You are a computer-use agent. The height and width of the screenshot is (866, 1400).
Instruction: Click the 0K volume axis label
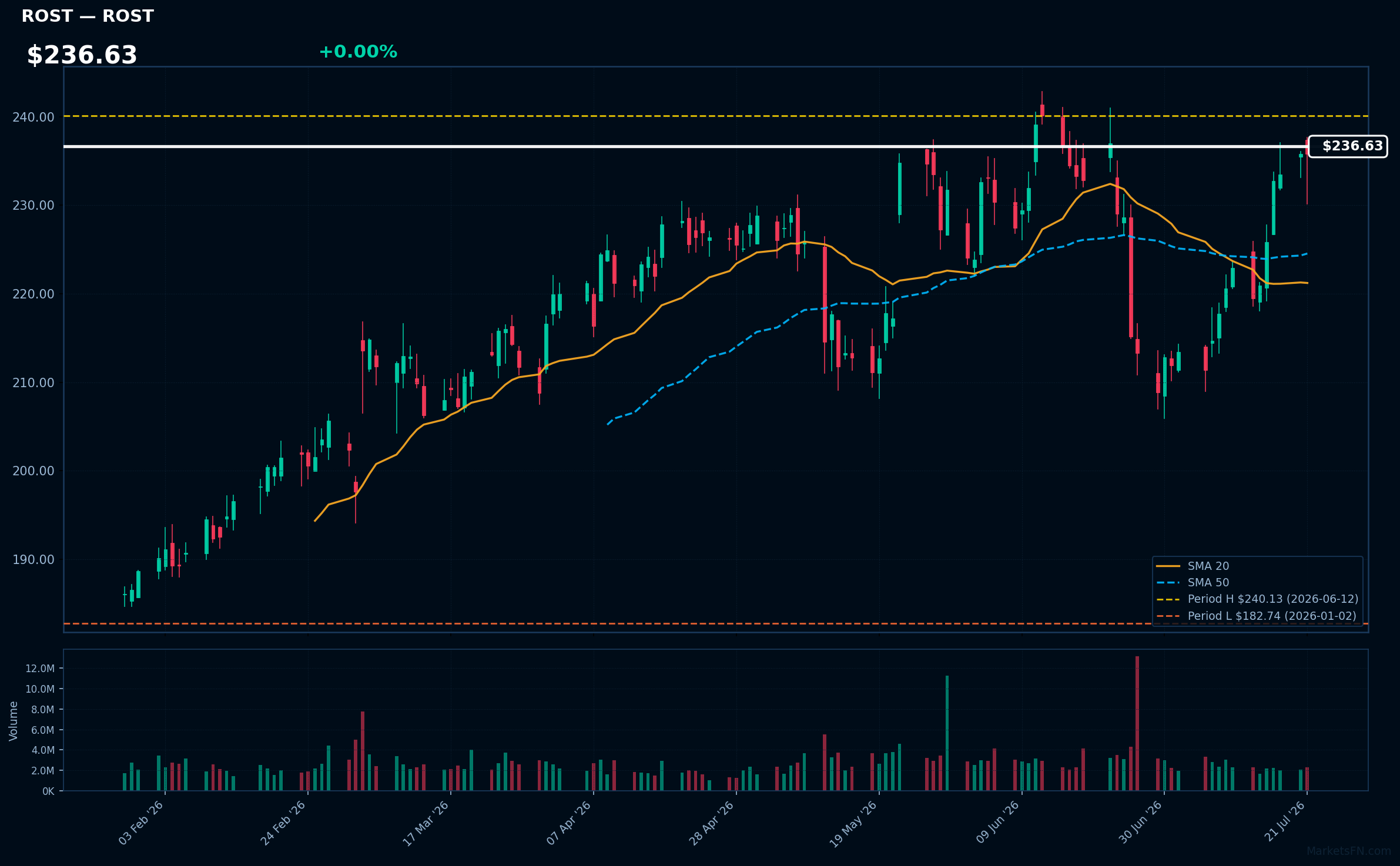48,791
